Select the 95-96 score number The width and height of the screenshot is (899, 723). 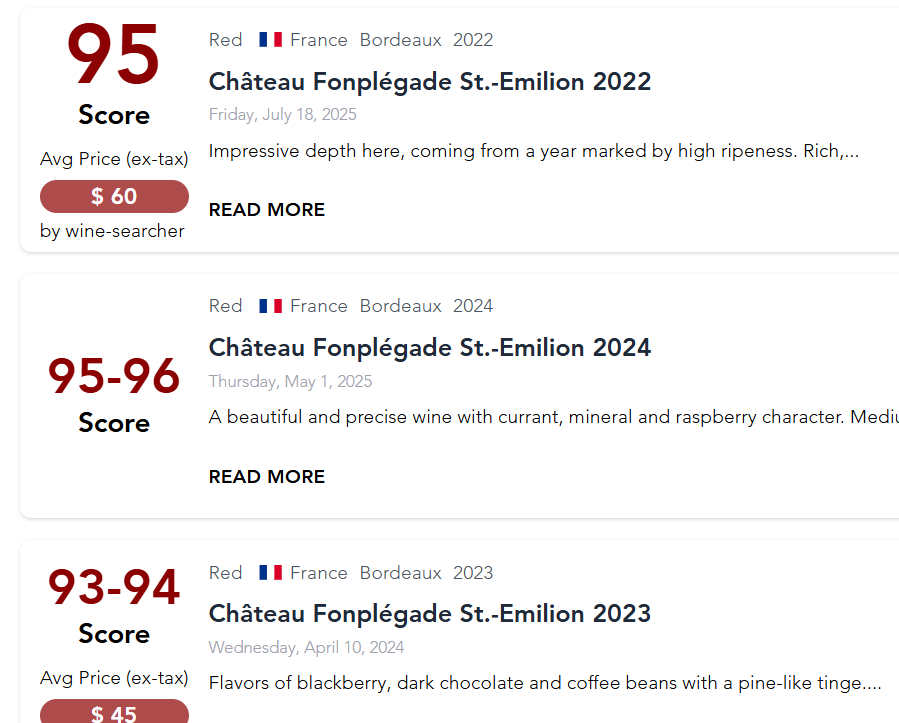tap(114, 377)
